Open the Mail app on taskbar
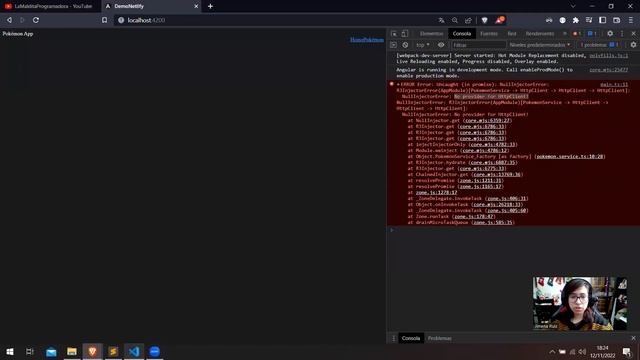The height and width of the screenshot is (360, 640). coord(51,351)
